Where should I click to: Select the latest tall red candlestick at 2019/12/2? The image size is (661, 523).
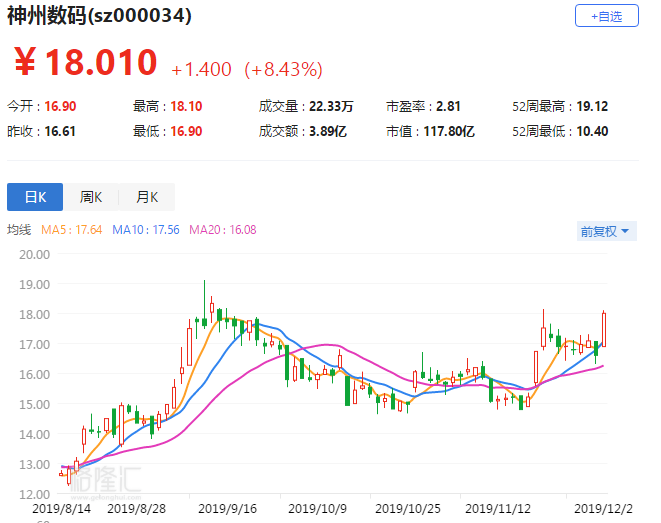[x=604, y=330]
